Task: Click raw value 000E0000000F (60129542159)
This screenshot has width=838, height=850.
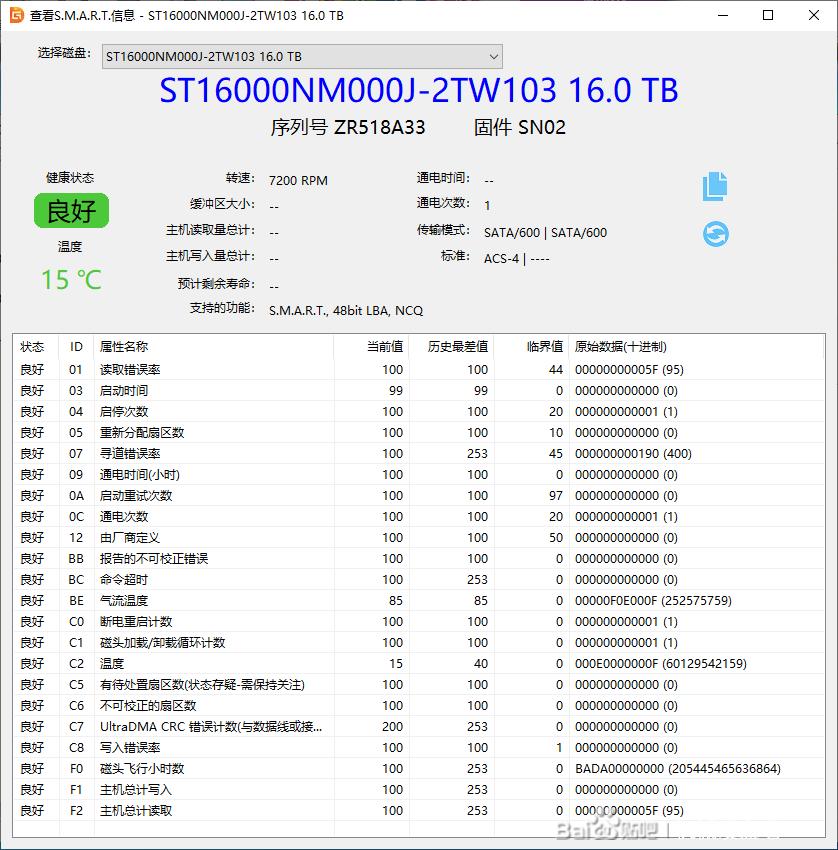Action: [661, 664]
